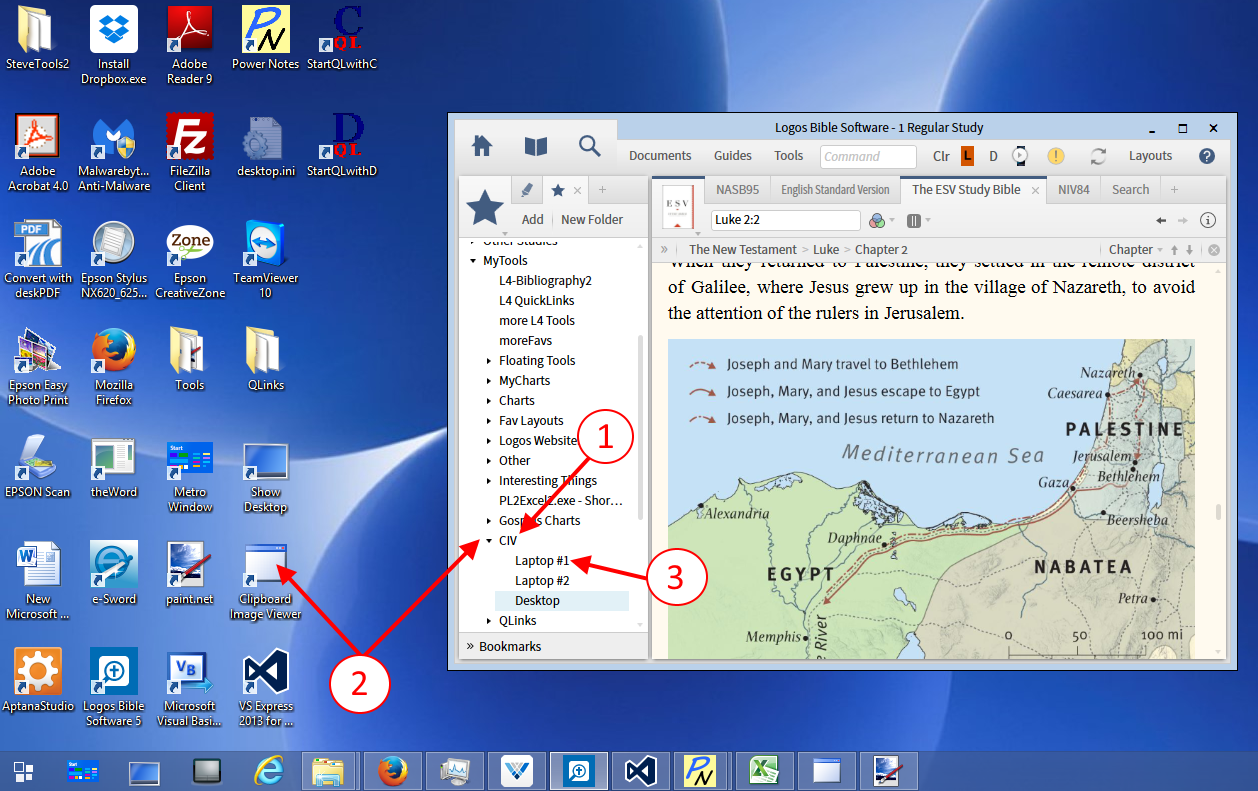Click Luke in the breadcrumb
This screenshot has height=791, width=1258.
pyautogui.click(x=826, y=250)
